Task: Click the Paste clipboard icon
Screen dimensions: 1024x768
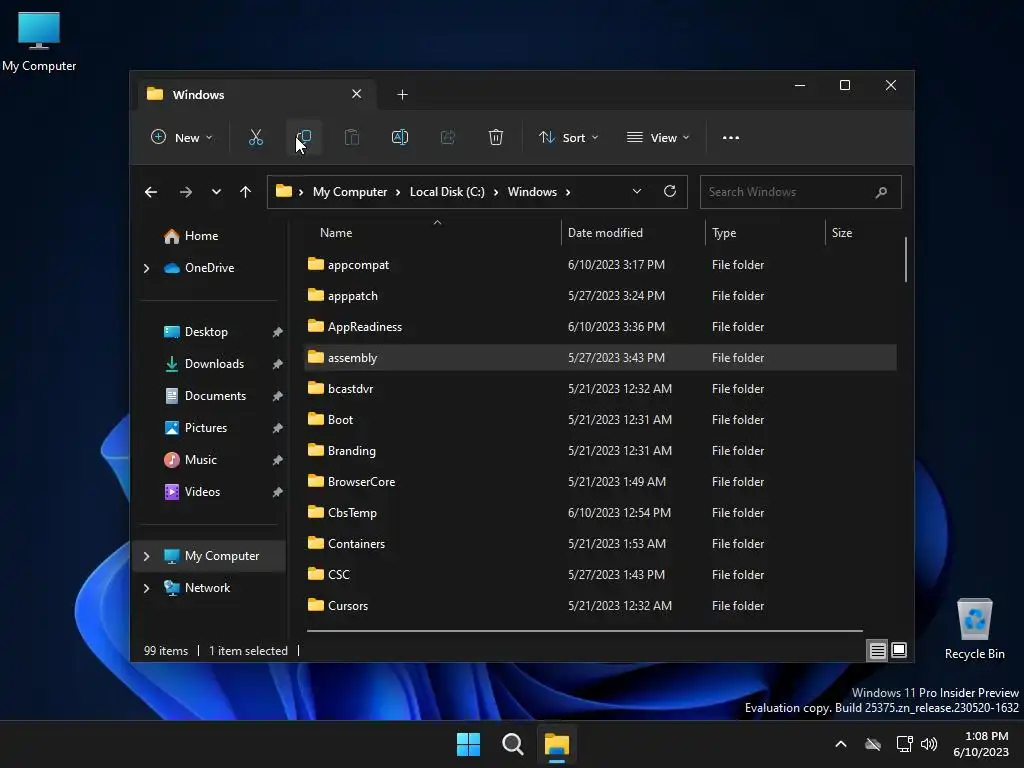Action: pyautogui.click(x=351, y=138)
